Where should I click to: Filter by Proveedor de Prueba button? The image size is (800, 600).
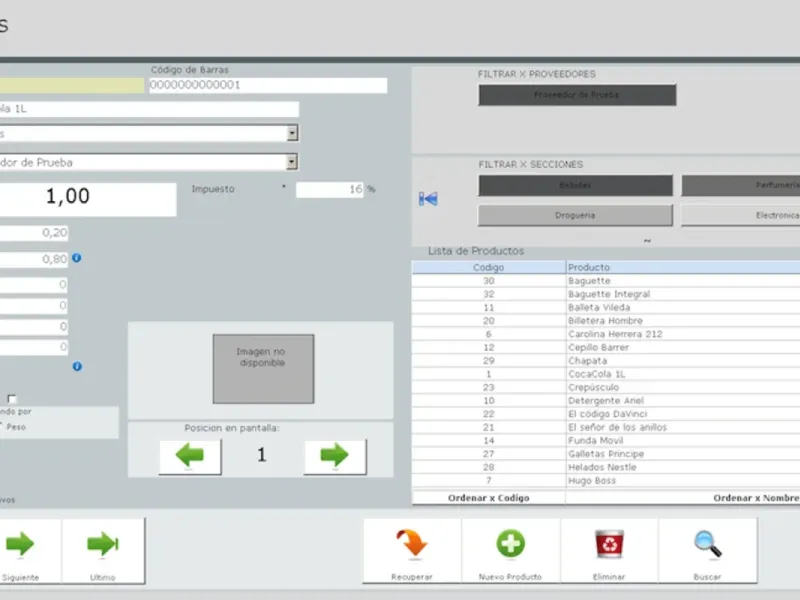pos(577,95)
